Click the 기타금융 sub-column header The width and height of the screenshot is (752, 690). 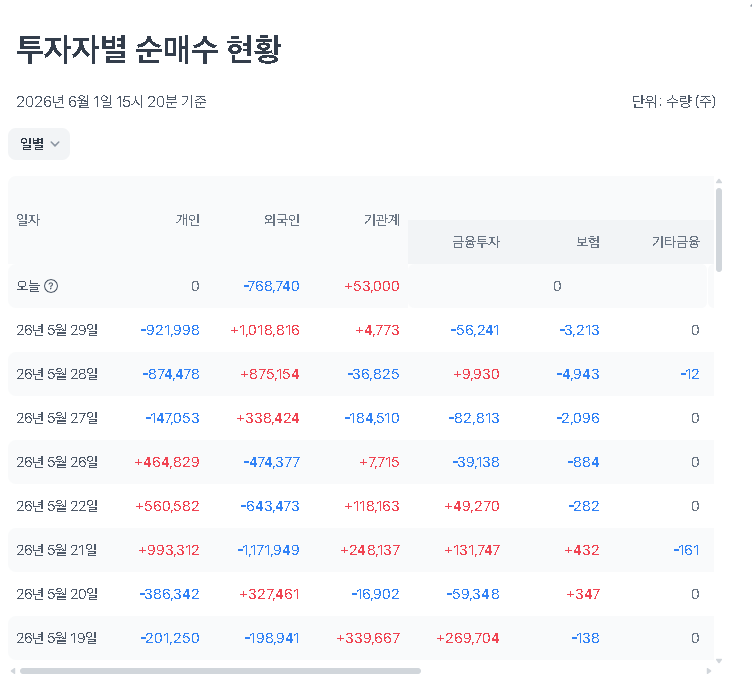(x=676, y=242)
